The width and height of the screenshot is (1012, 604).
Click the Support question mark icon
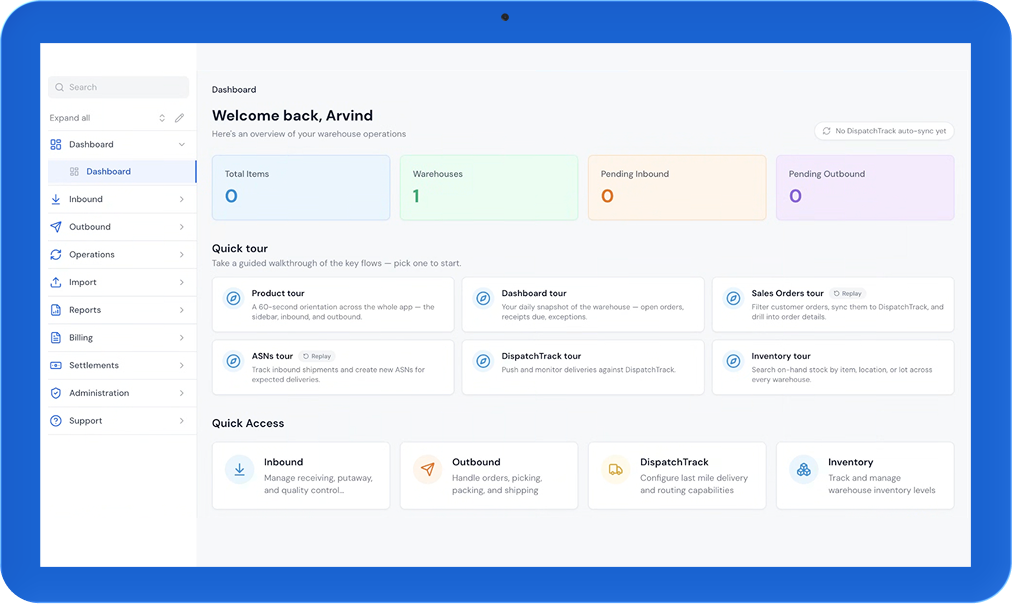click(56, 421)
